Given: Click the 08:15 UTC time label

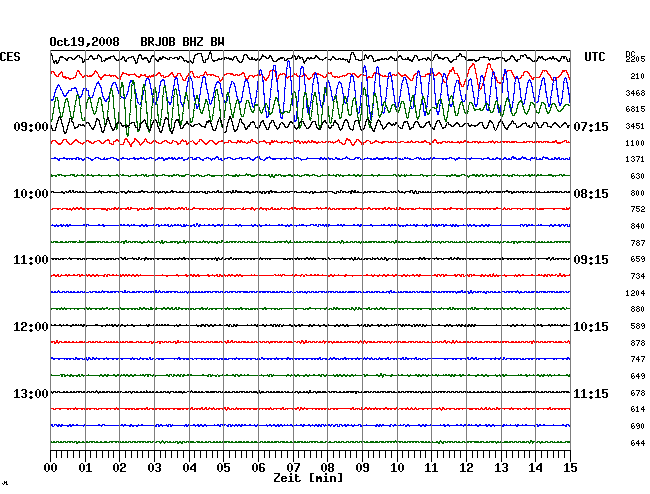Looking at the screenshot, I should [x=591, y=194].
